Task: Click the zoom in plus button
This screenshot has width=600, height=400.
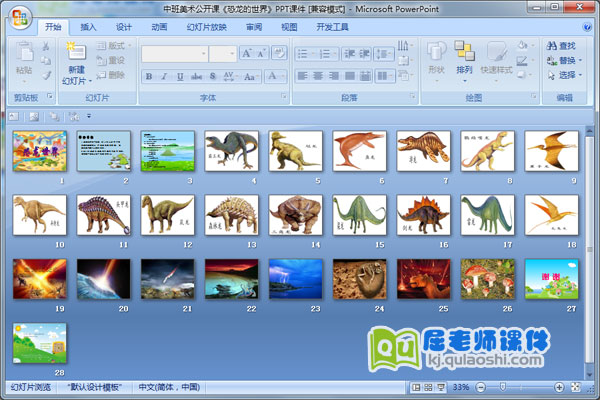Action: 558,386
